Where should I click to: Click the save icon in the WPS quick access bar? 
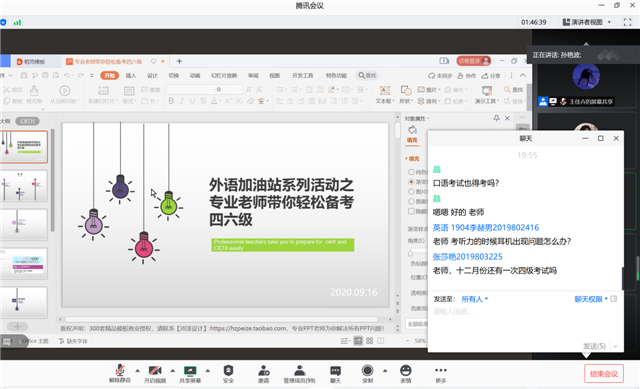click(x=24, y=75)
